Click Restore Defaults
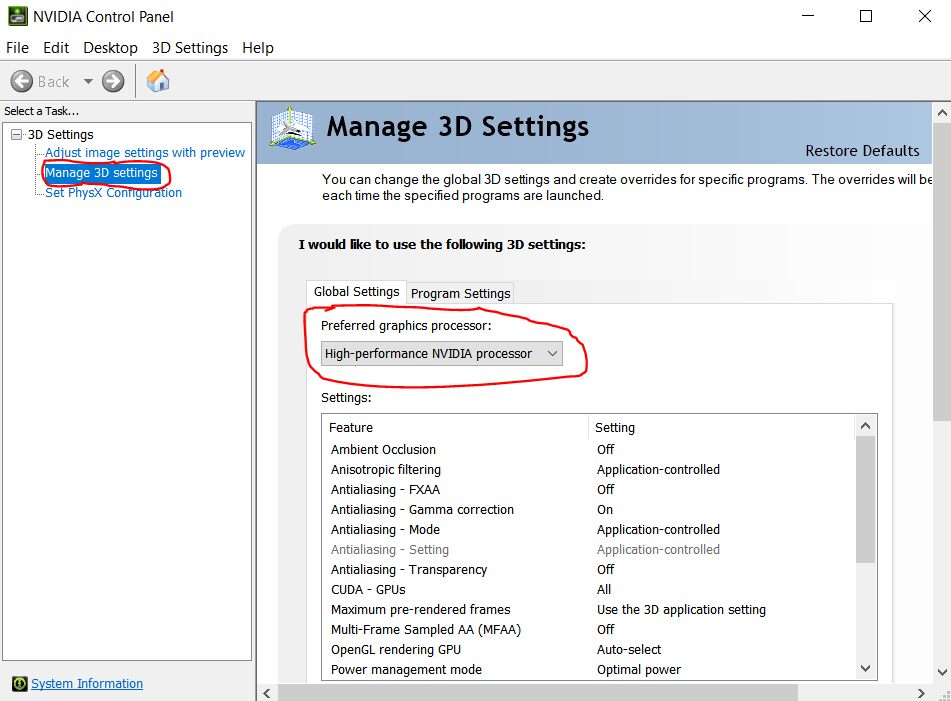The image size is (951, 701). coord(862,151)
